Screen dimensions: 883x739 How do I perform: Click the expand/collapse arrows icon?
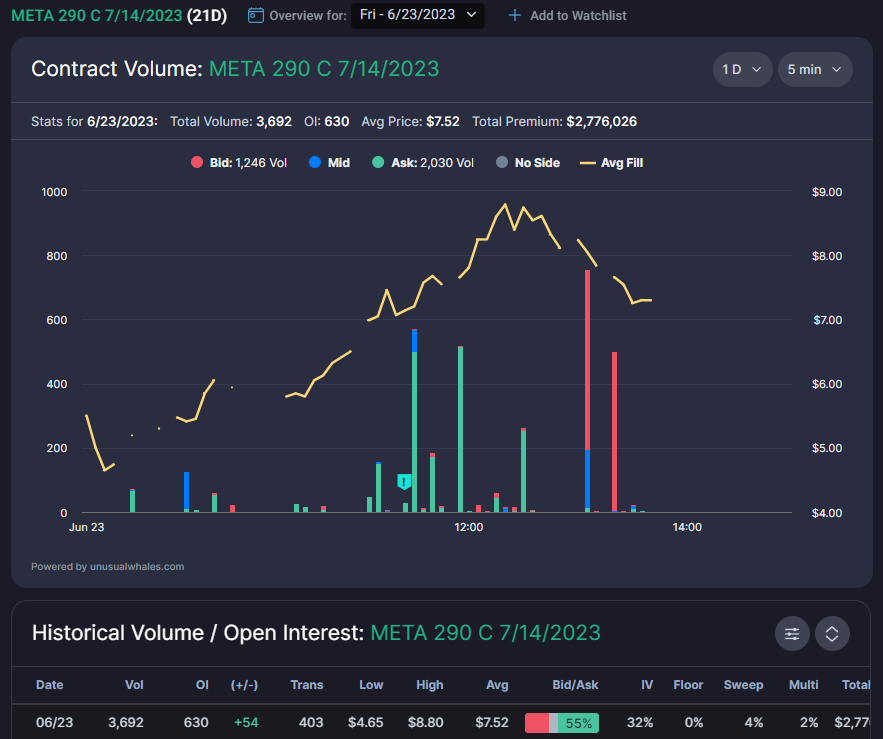click(x=832, y=634)
